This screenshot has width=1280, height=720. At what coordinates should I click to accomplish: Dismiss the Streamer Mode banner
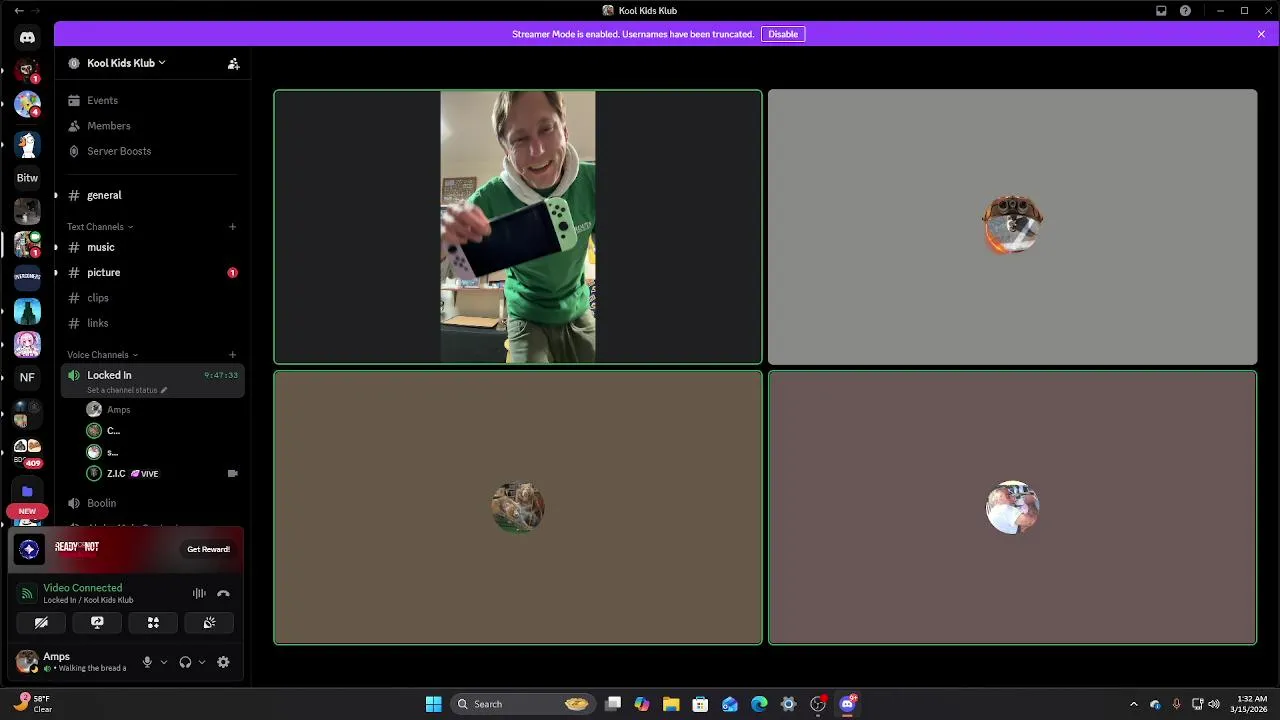(x=1262, y=34)
